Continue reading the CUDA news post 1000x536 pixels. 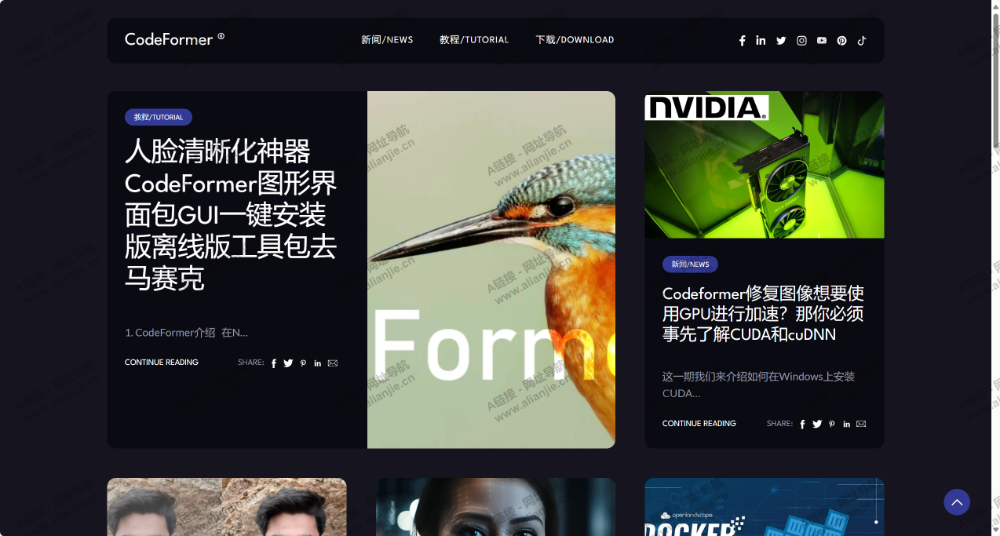pyautogui.click(x=699, y=423)
